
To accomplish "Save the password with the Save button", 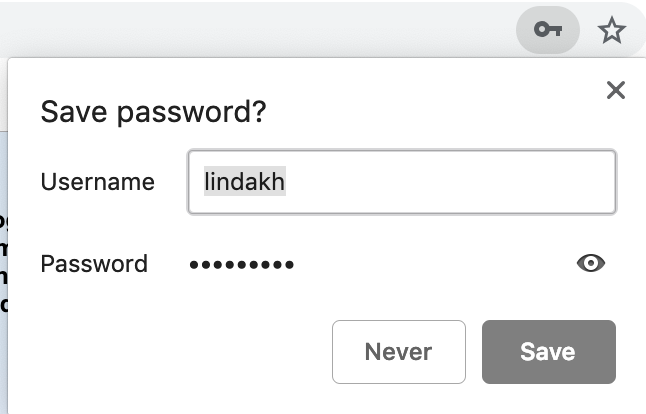I will 548,351.
